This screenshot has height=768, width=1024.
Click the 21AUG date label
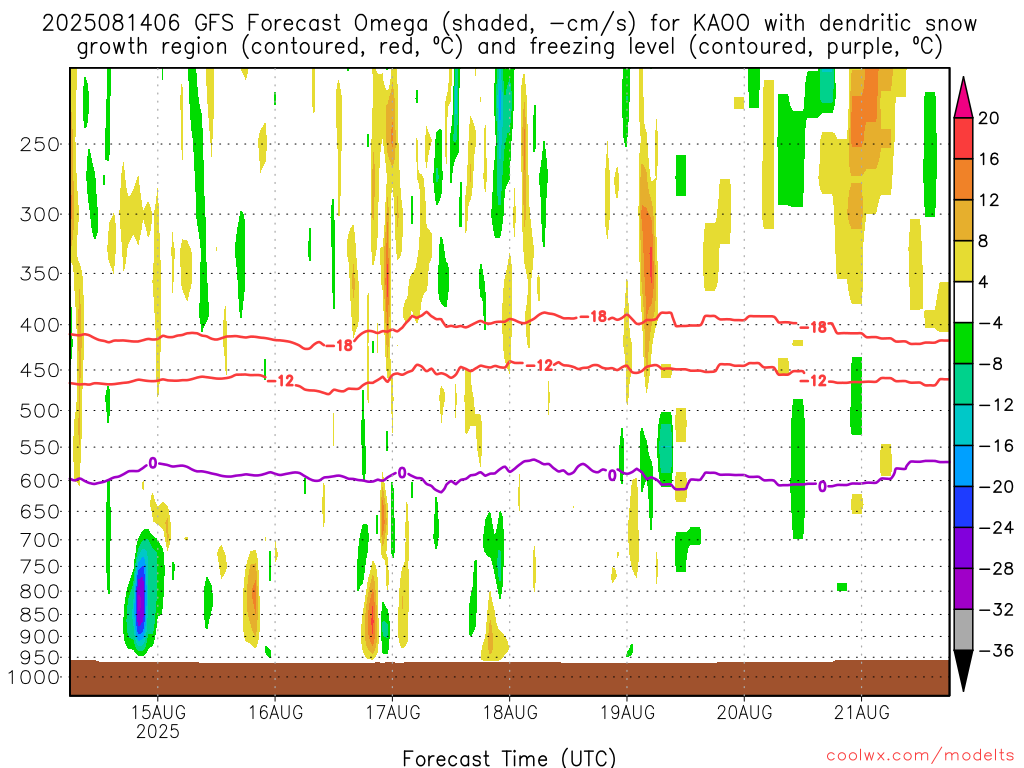pos(861,712)
